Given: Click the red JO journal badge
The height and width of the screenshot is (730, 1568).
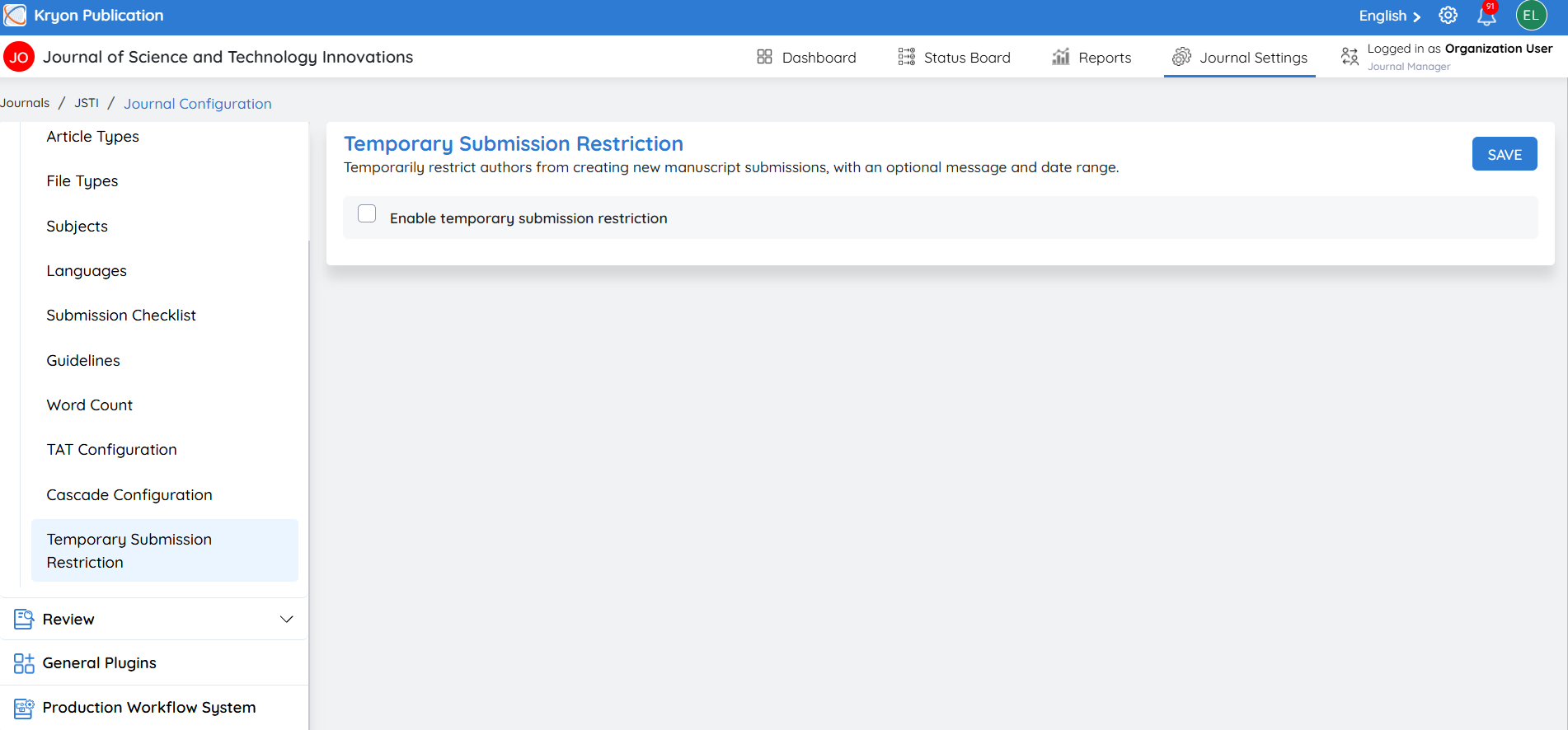Looking at the screenshot, I should coord(19,57).
